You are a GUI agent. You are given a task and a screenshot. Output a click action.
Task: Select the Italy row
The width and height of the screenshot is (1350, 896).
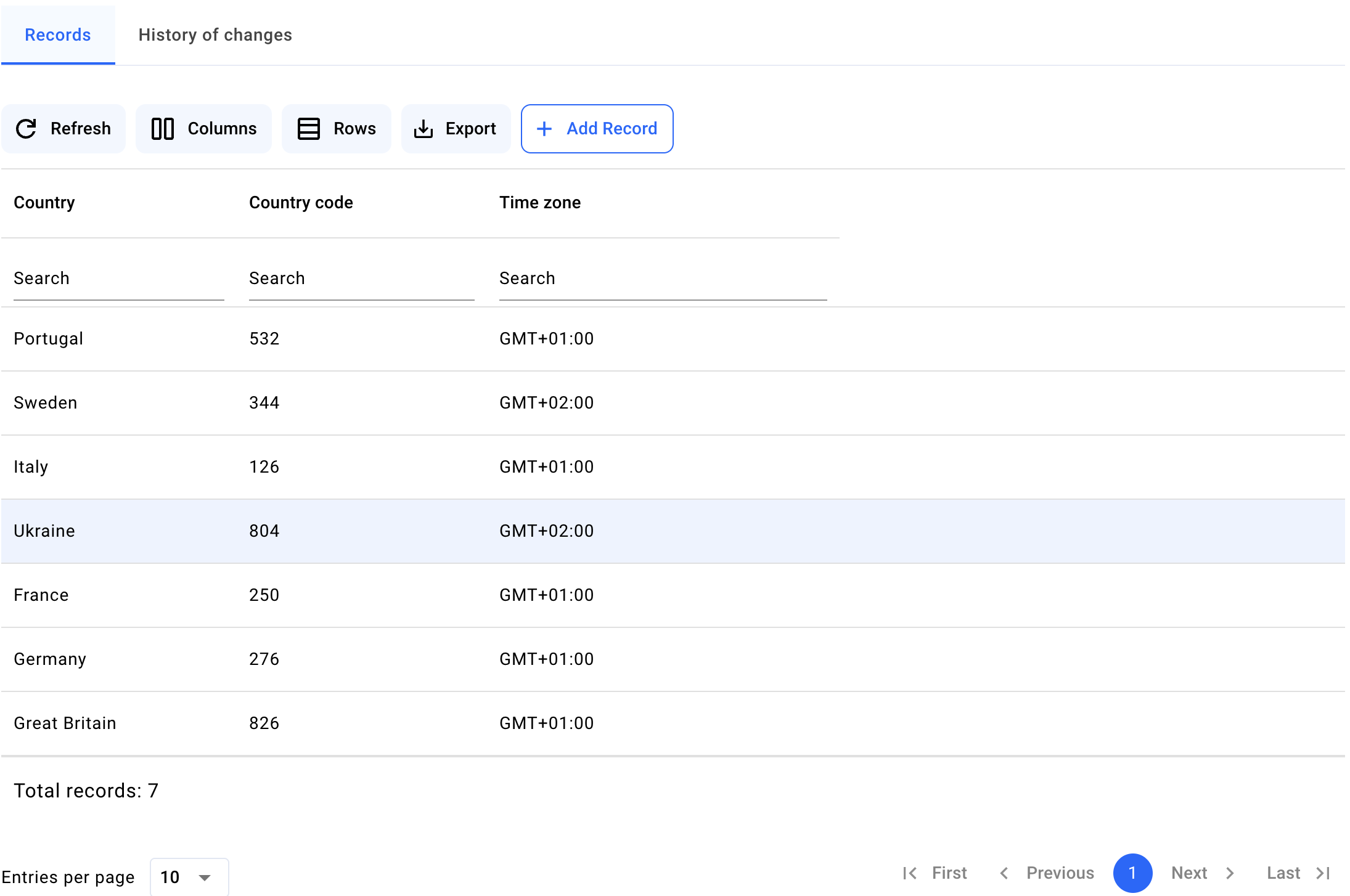673,467
